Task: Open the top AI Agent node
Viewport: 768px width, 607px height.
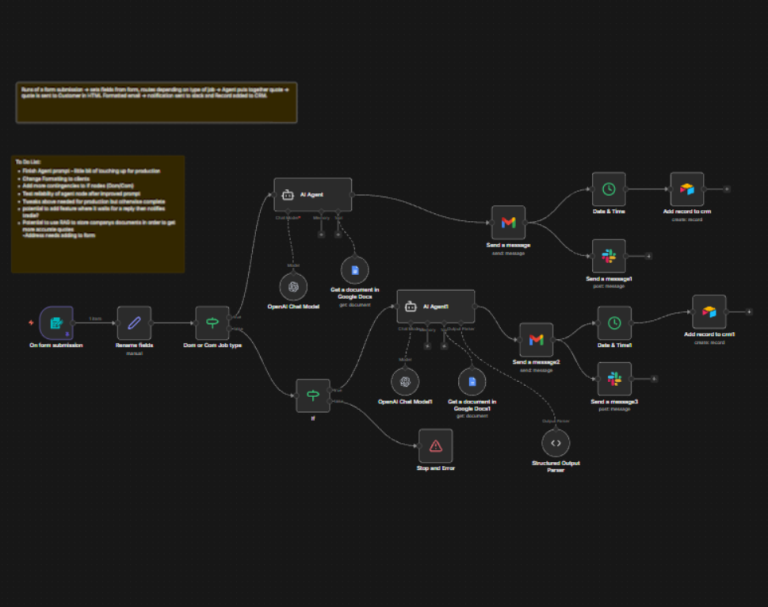Action: 312,195
